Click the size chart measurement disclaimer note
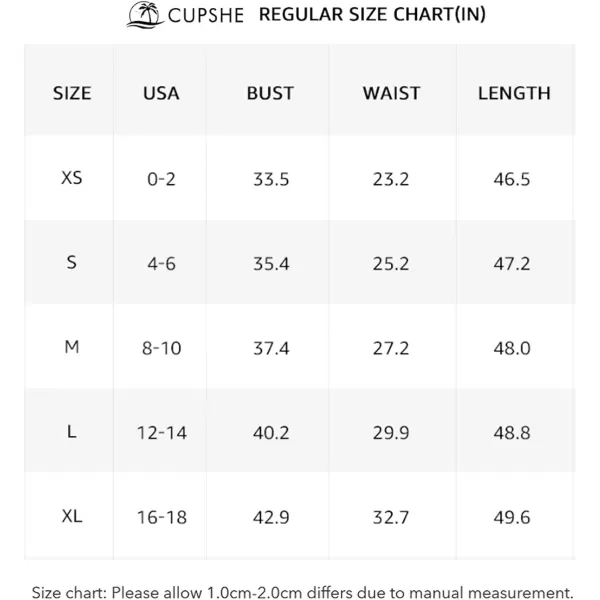The image size is (600, 600). [302, 592]
